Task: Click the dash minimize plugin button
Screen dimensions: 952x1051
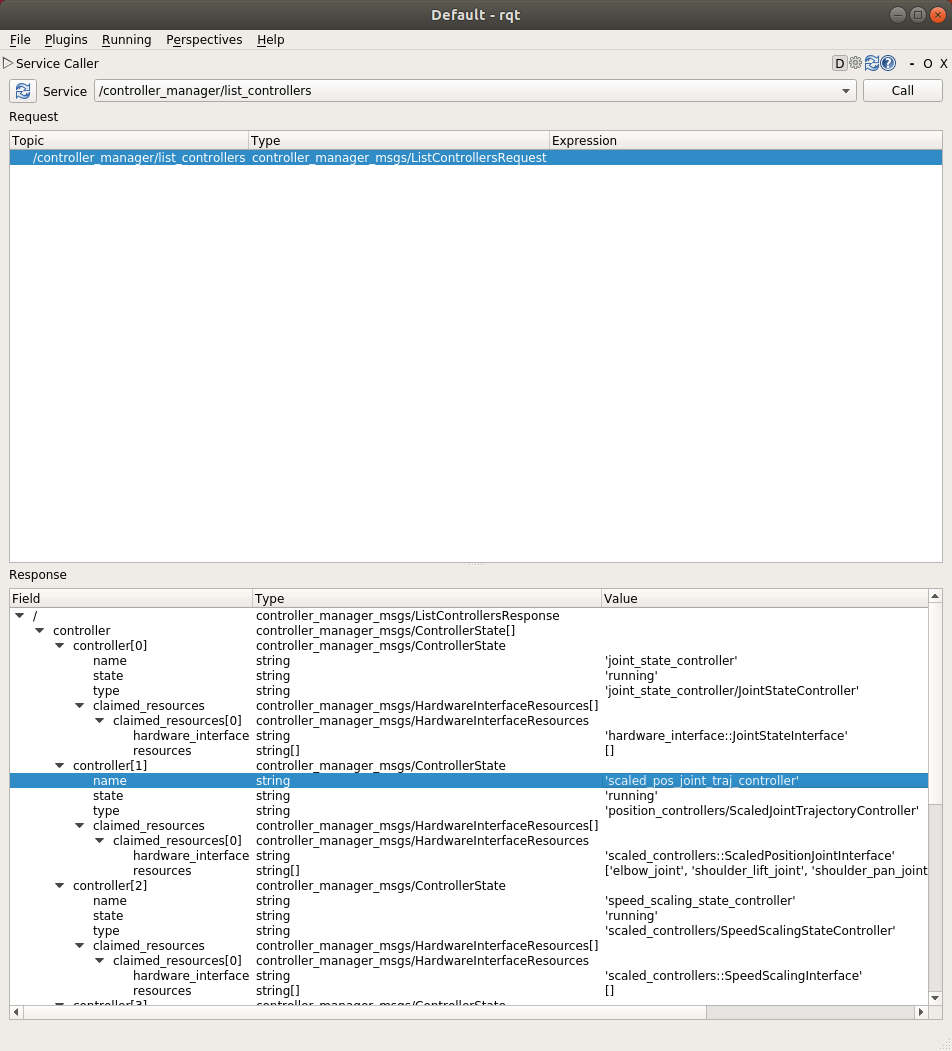Action: click(912, 64)
